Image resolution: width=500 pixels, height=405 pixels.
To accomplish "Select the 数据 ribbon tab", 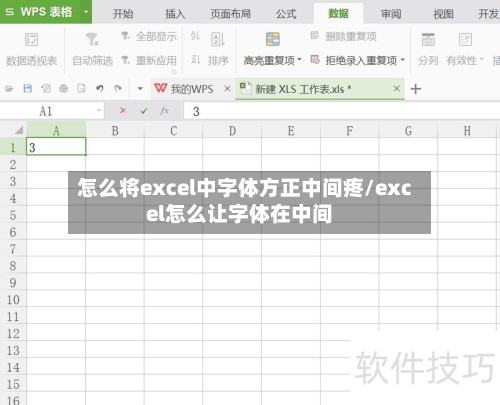I will 338,14.
